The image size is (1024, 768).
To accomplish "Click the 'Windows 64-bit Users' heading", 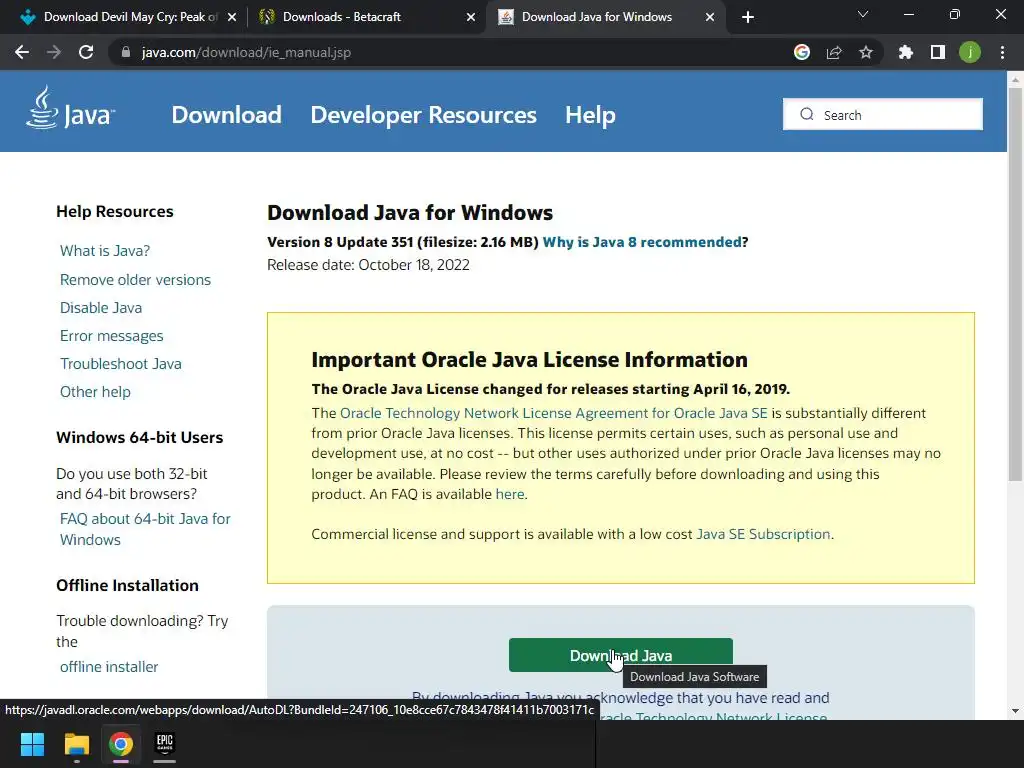I will point(140,438).
